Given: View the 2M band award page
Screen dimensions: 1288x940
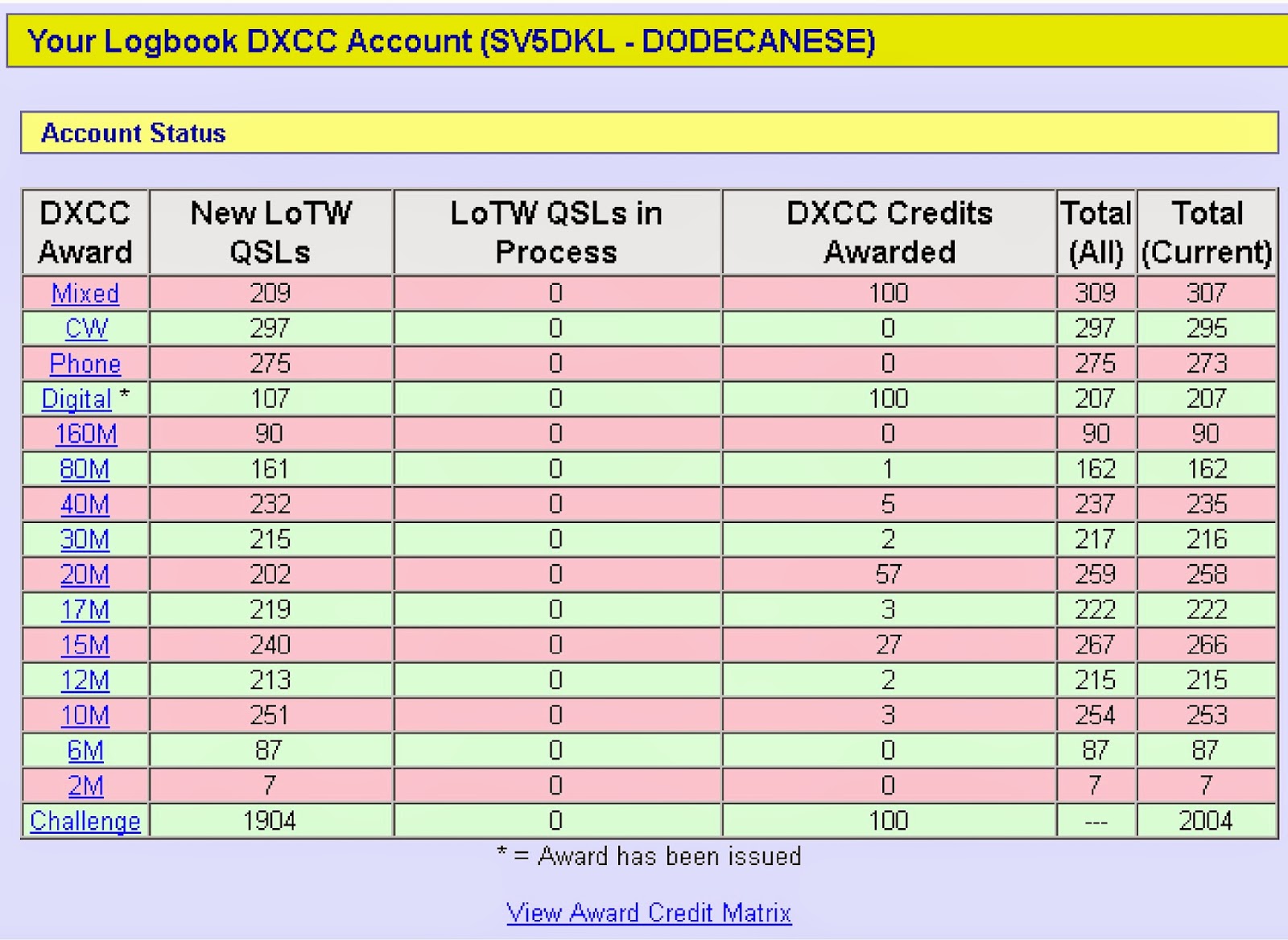Looking at the screenshot, I should pos(85,785).
